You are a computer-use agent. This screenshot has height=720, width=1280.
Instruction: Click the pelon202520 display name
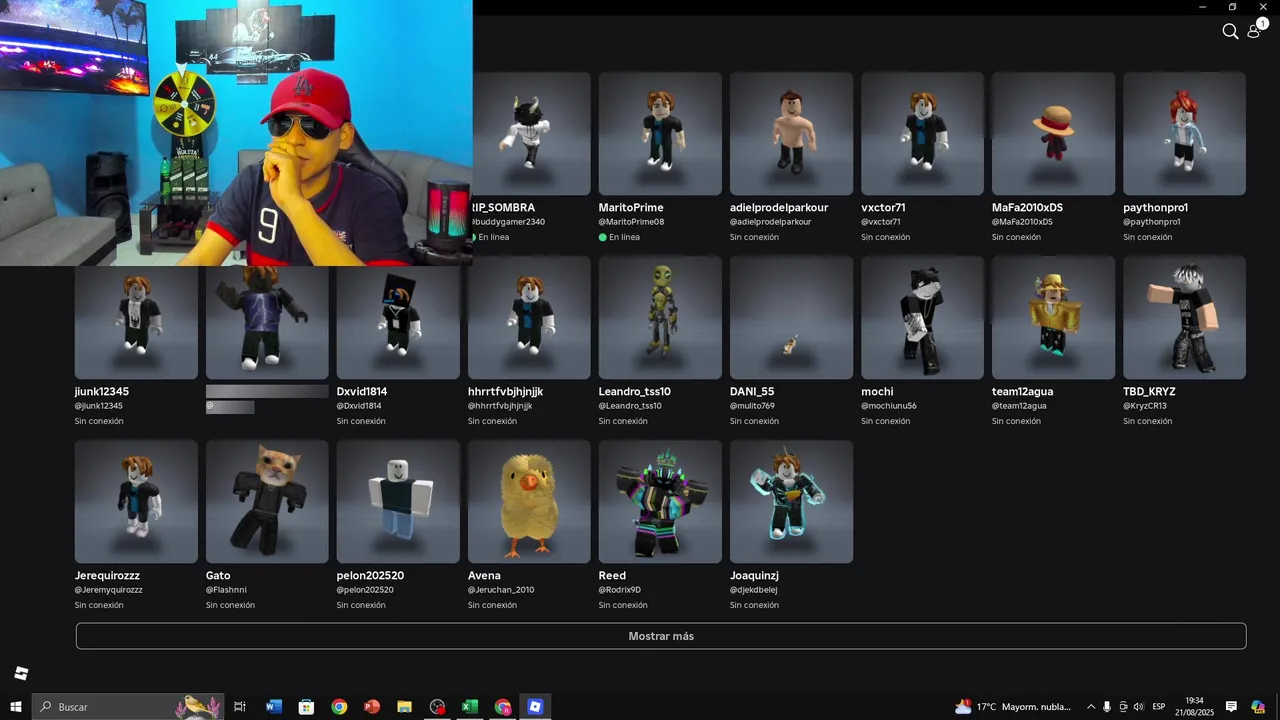(370, 576)
